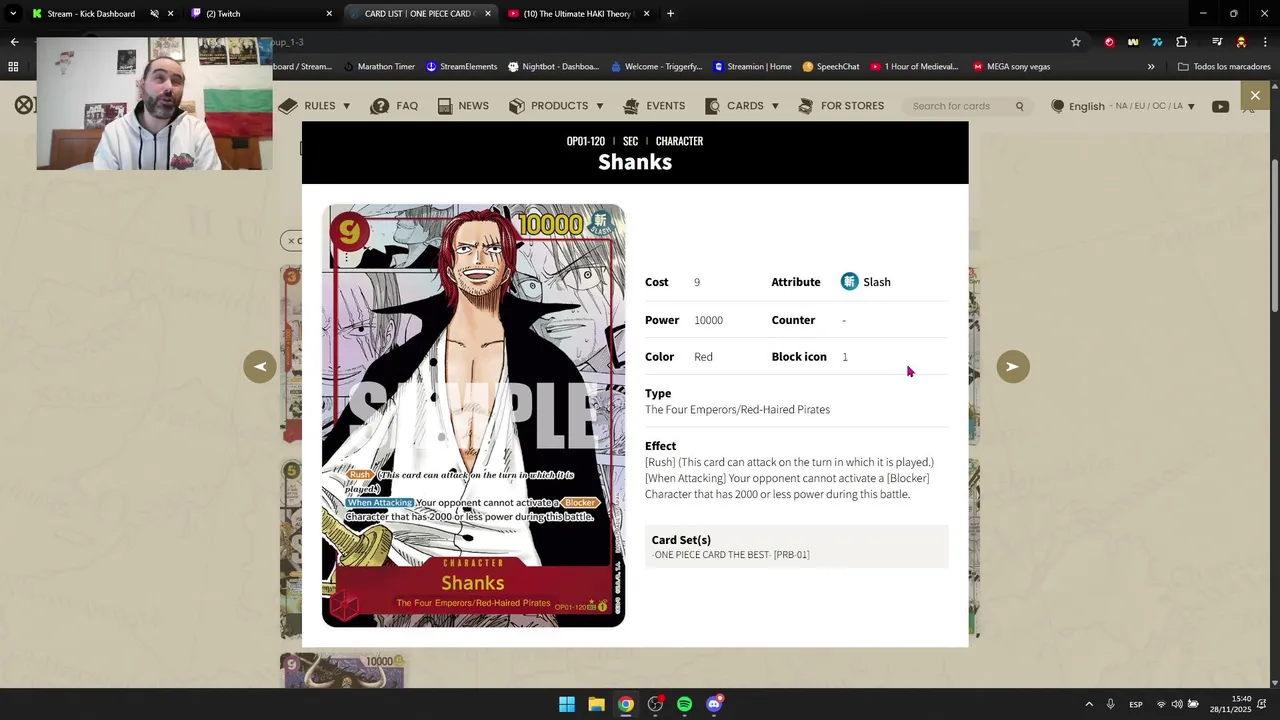1280x720 pixels.
Task: Switch to the (2) Twitch tab
Action: tap(262, 14)
